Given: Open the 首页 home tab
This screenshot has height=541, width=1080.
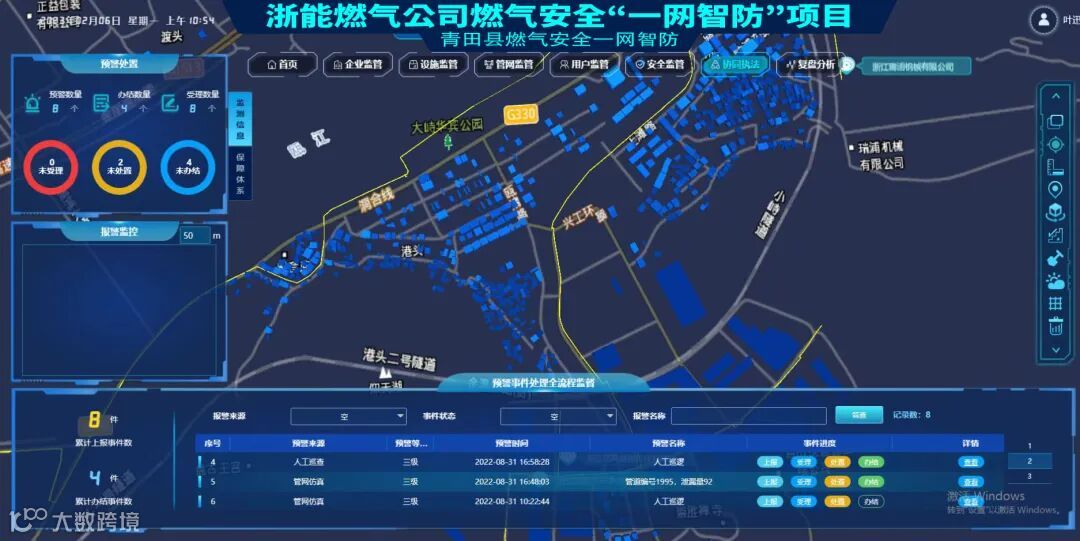Looking at the screenshot, I should click(x=282, y=65).
